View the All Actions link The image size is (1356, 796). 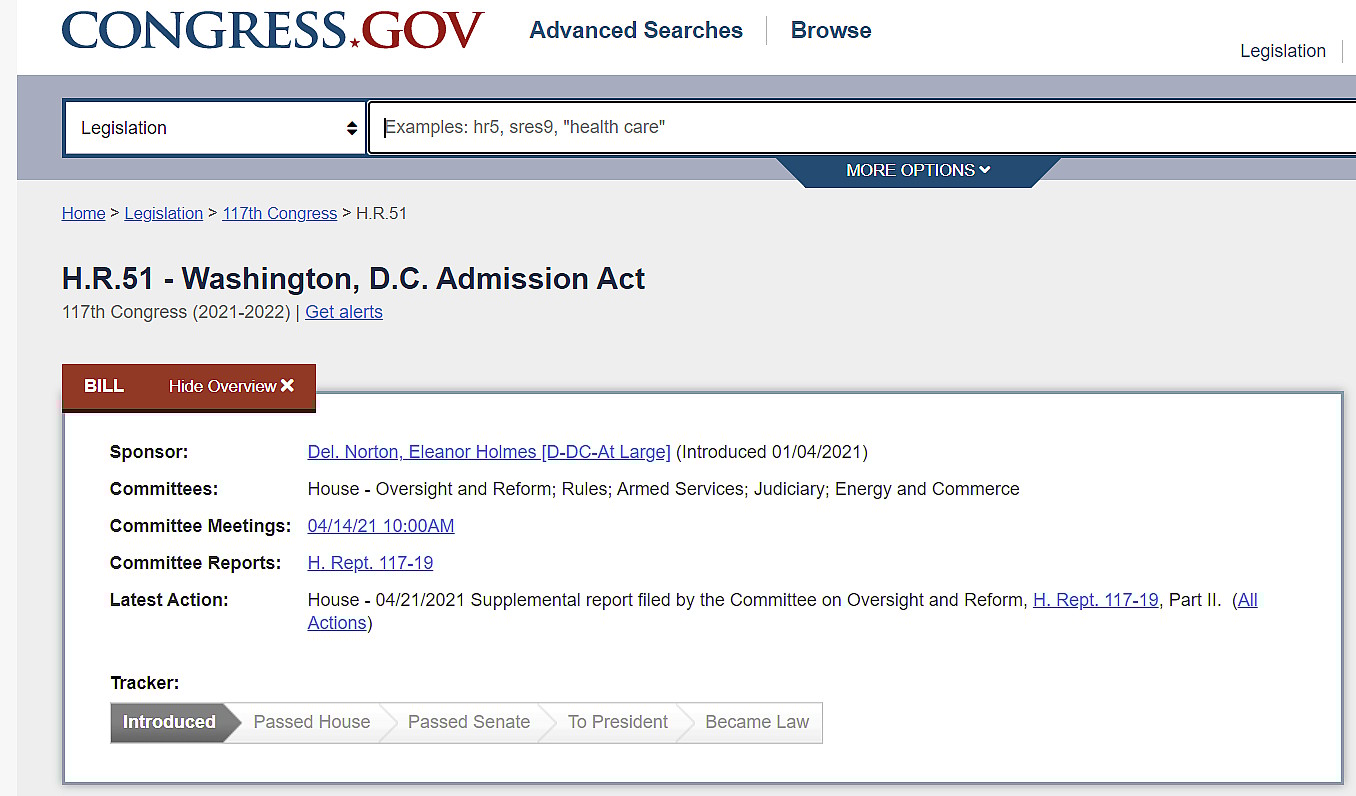[x=1247, y=600]
